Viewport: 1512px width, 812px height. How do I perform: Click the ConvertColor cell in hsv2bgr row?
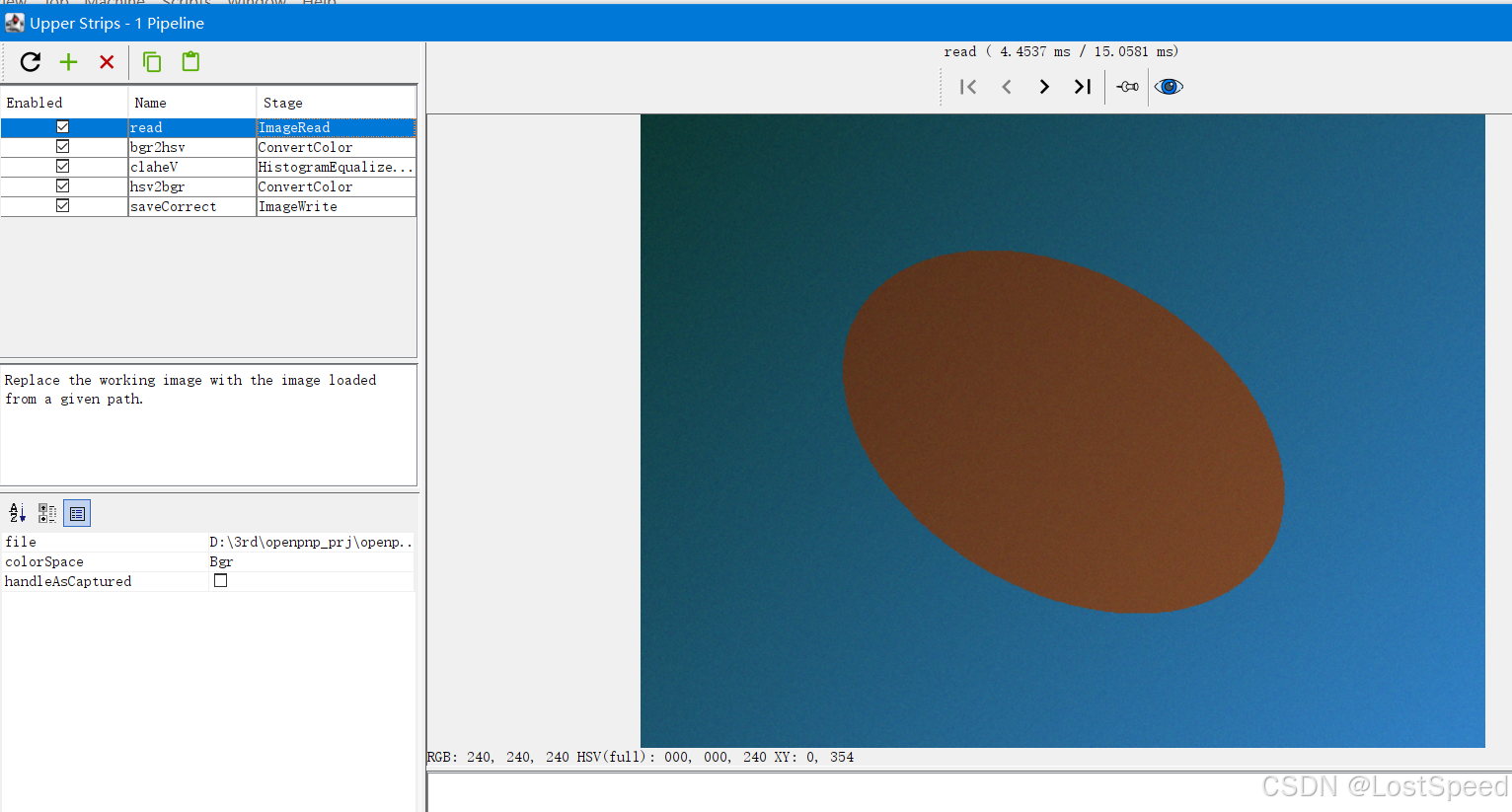click(337, 186)
